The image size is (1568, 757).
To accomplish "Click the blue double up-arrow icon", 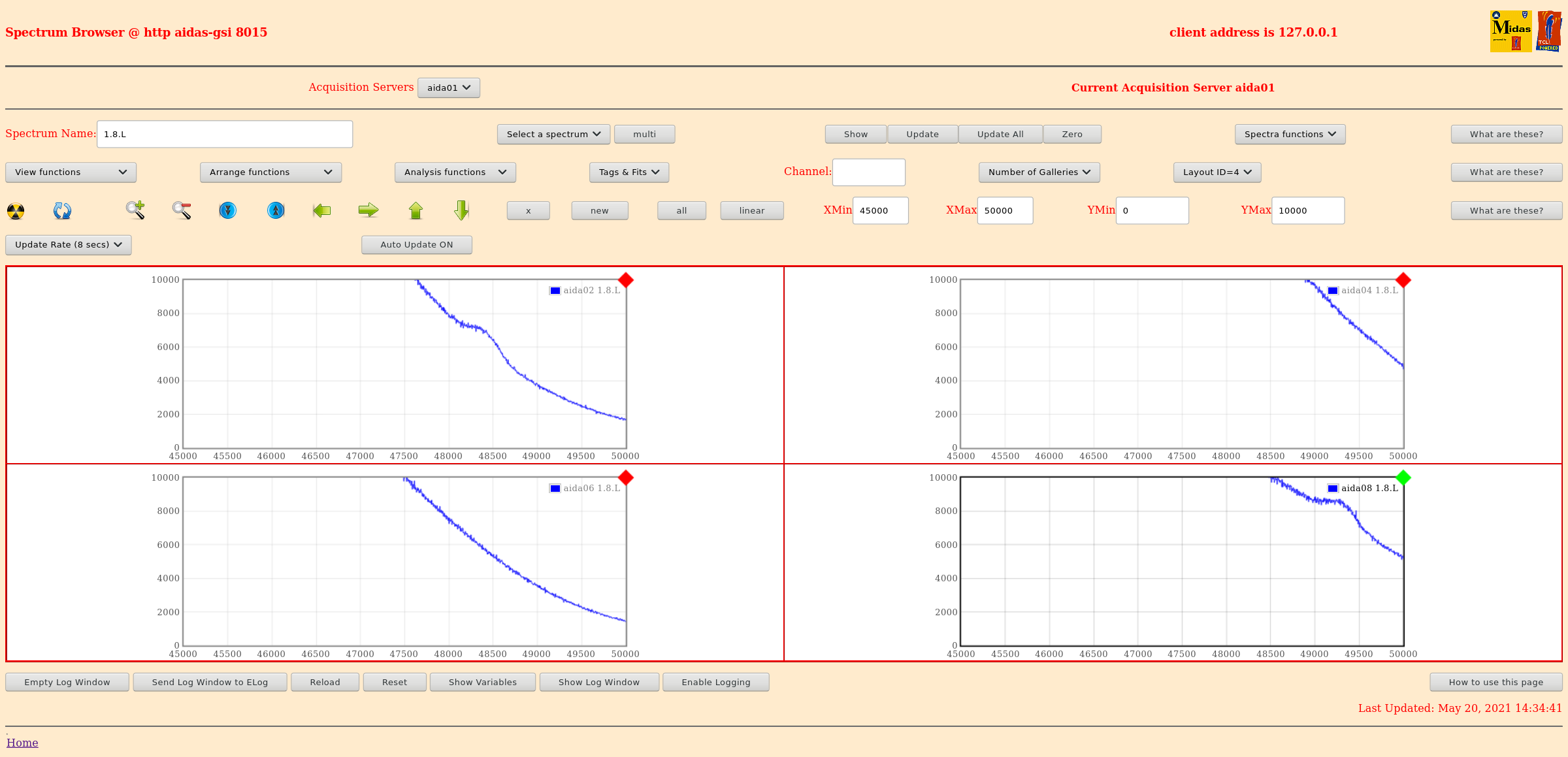I will click(276, 210).
